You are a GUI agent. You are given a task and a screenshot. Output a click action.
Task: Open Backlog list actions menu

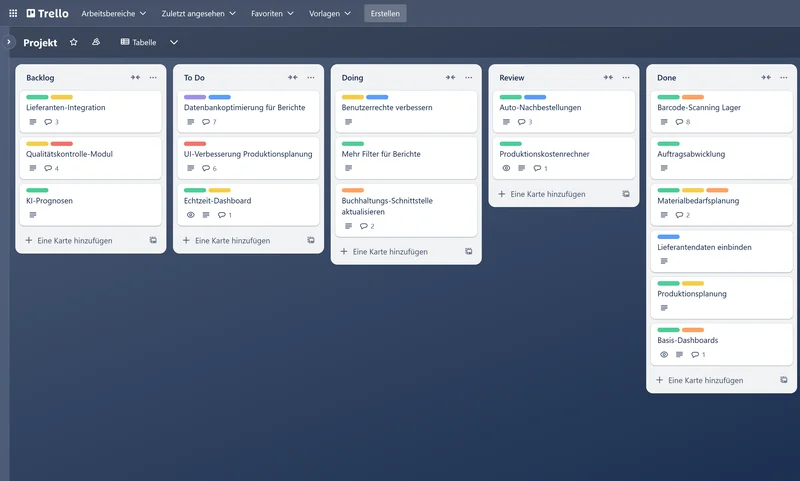point(153,78)
